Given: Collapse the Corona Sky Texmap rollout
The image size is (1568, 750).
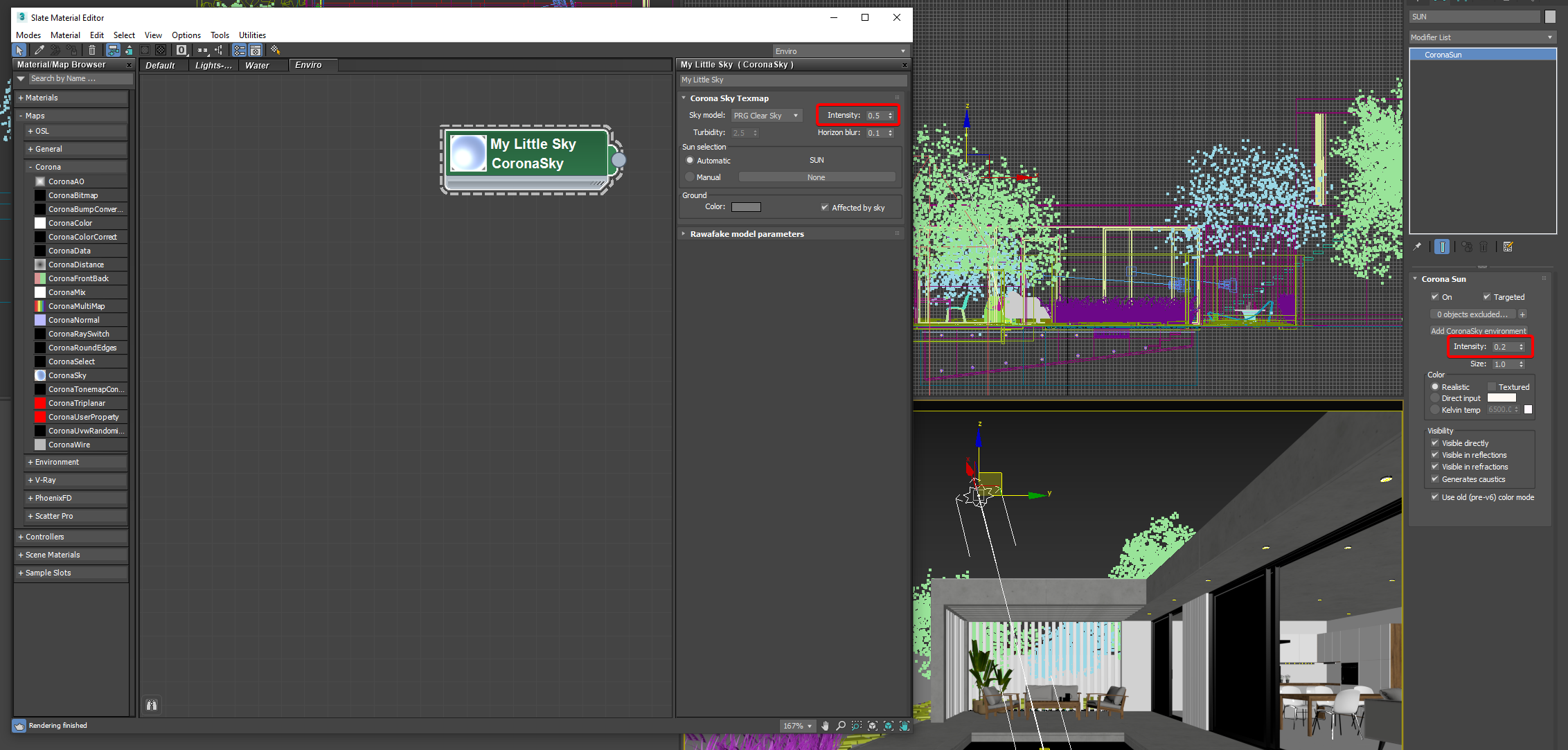Looking at the screenshot, I should (x=791, y=98).
